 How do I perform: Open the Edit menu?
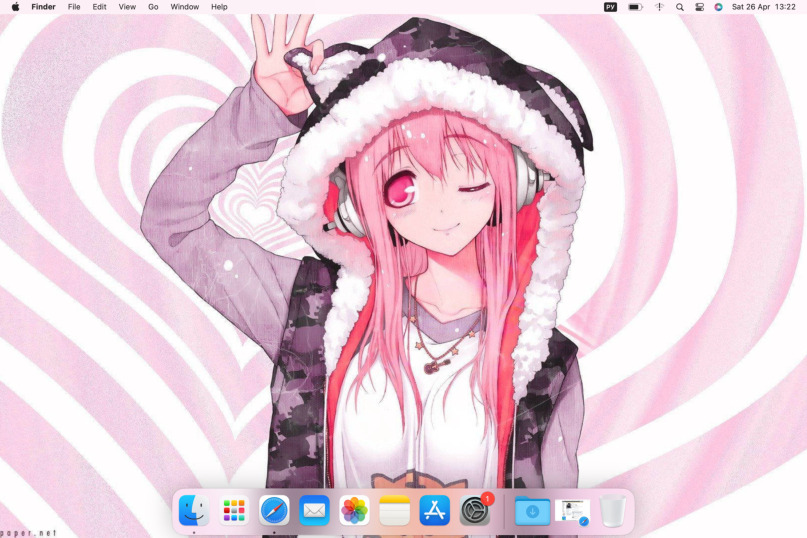point(99,7)
